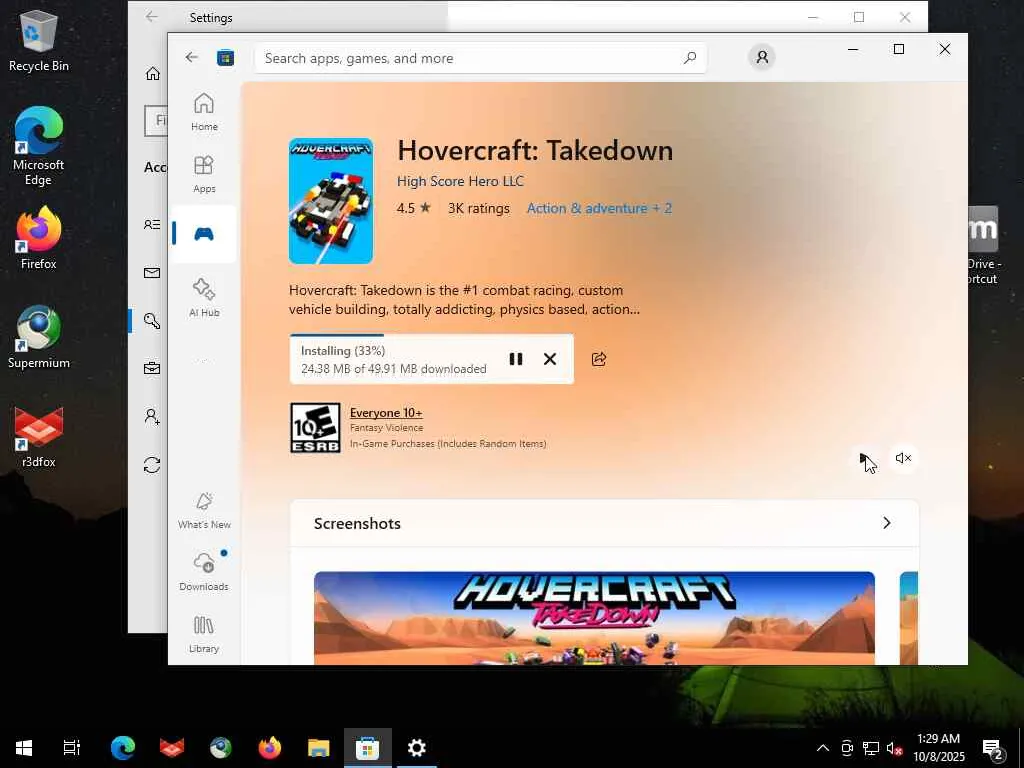This screenshot has height=768, width=1024.
Task: Click the Hovercraft app icon image
Action: pos(331,201)
